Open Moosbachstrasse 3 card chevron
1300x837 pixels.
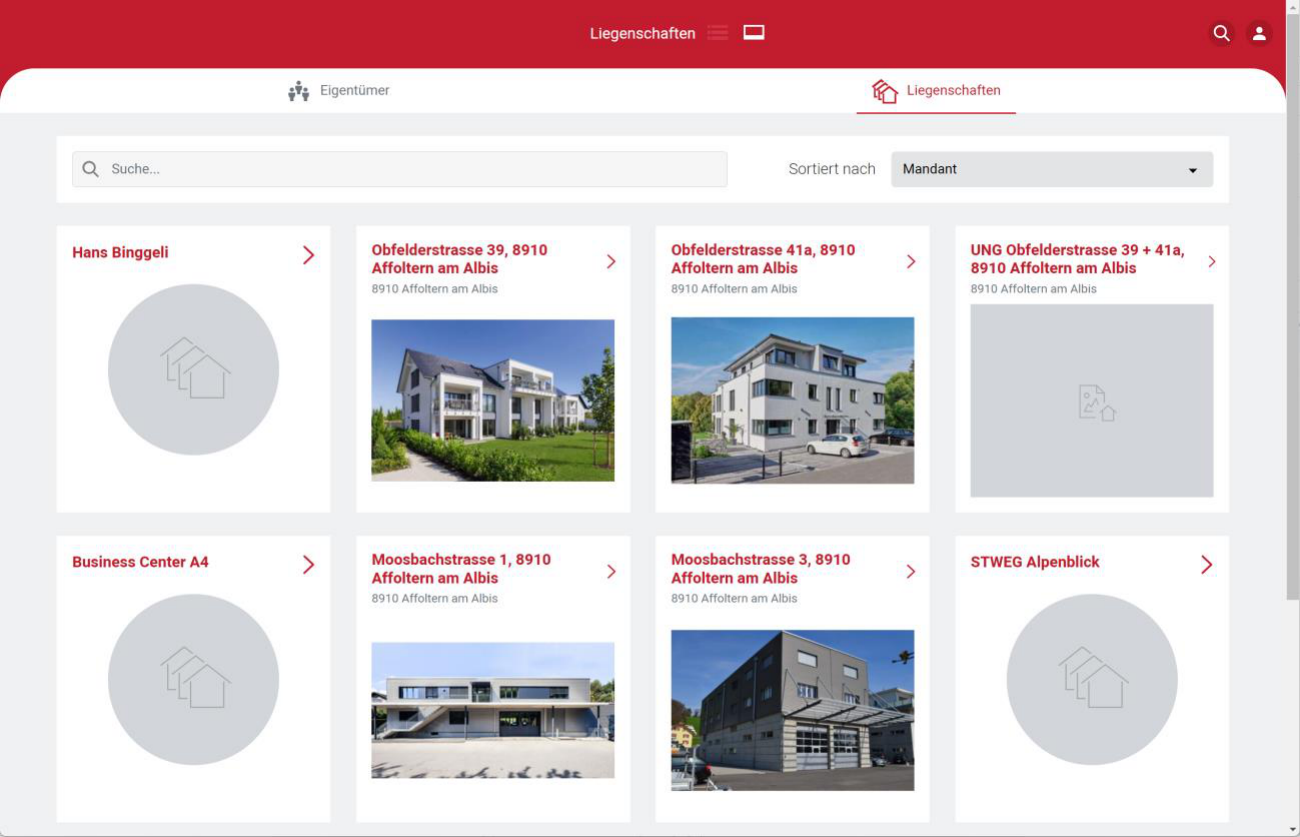point(910,572)
